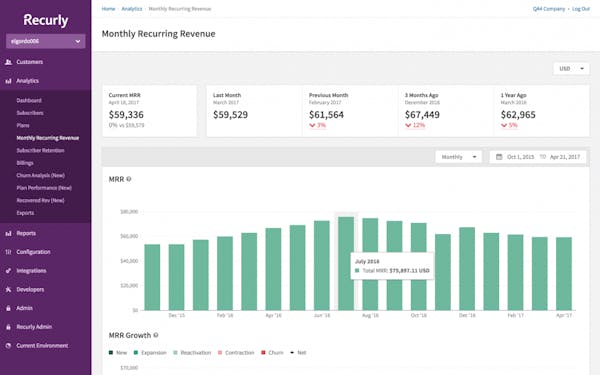Click the MRR help info icon
This screenshot has width=600, height=375.
129,179
